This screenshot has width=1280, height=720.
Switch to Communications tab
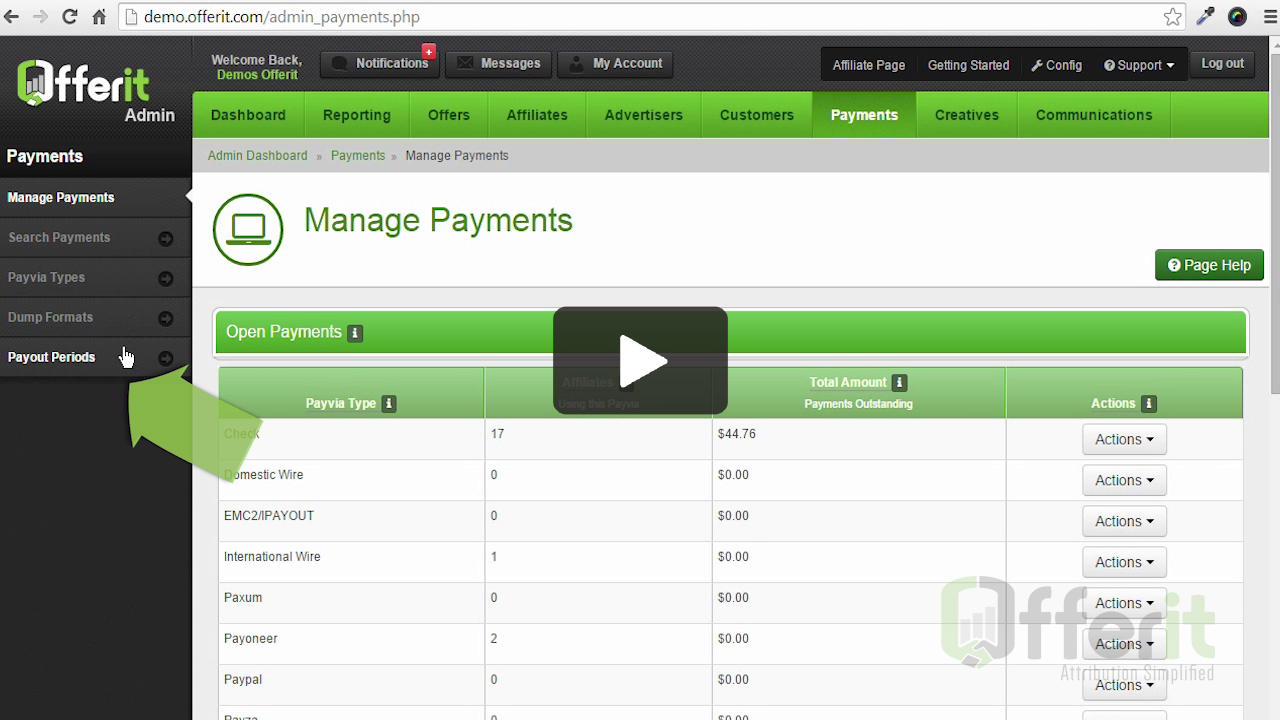[x=1094, y=115]
